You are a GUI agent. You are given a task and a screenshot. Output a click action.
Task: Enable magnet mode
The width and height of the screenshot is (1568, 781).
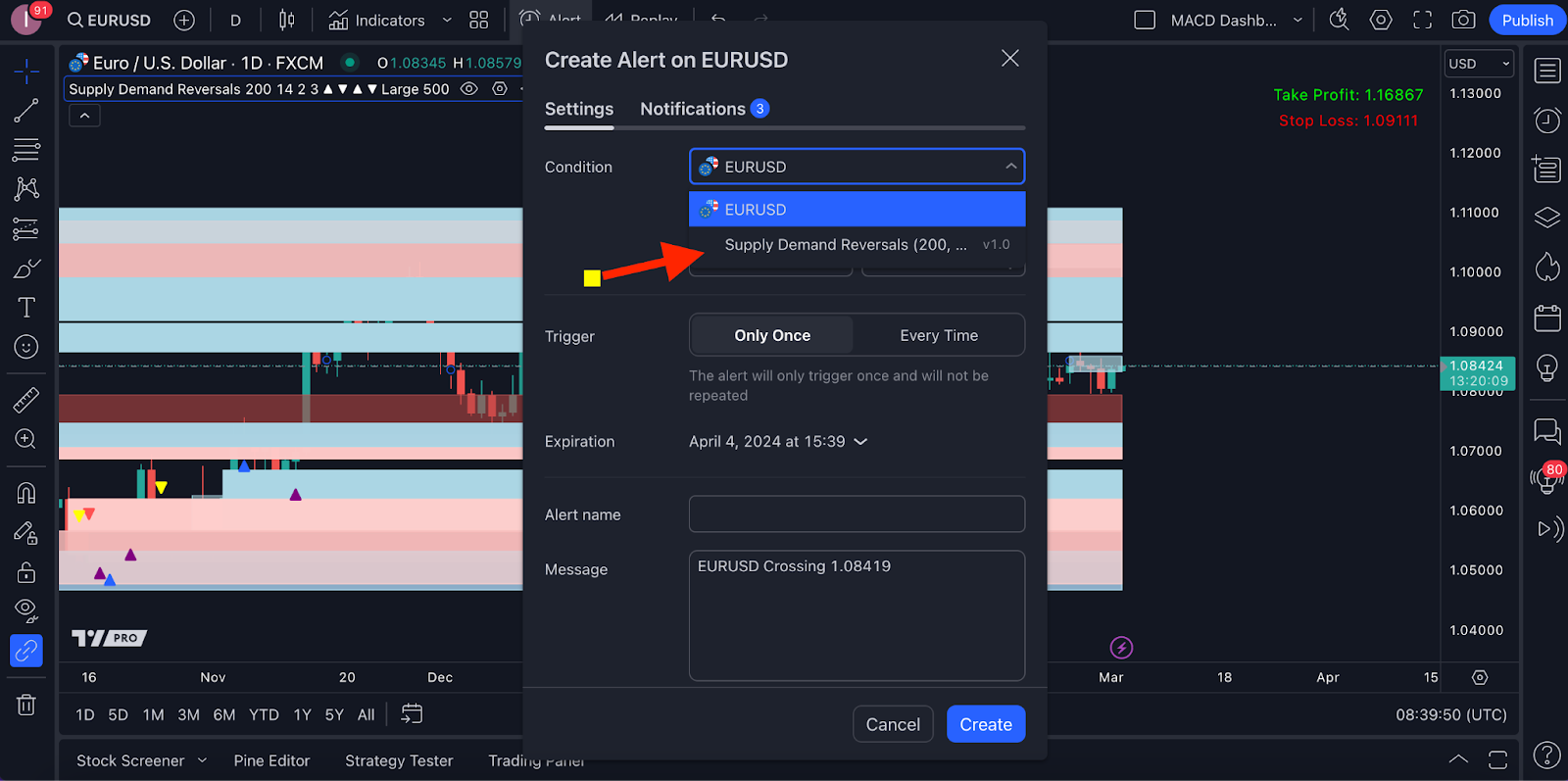pyautogui.click(x=26, y=492)
